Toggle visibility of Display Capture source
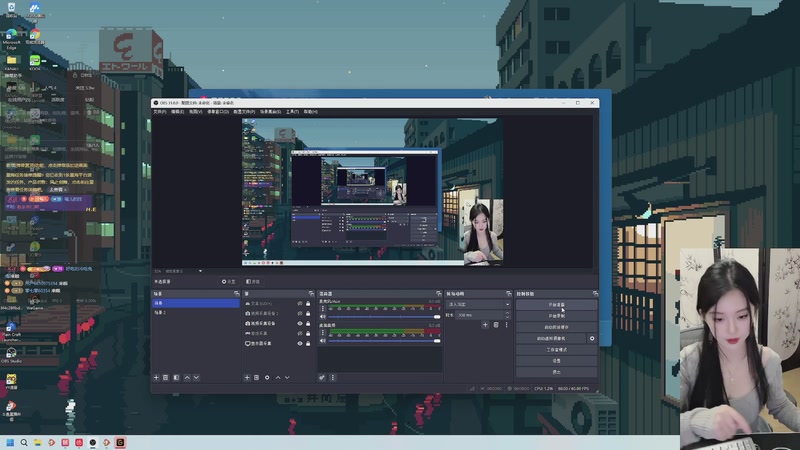This screenshot has width=800, height=450. [x=300, y=343]
